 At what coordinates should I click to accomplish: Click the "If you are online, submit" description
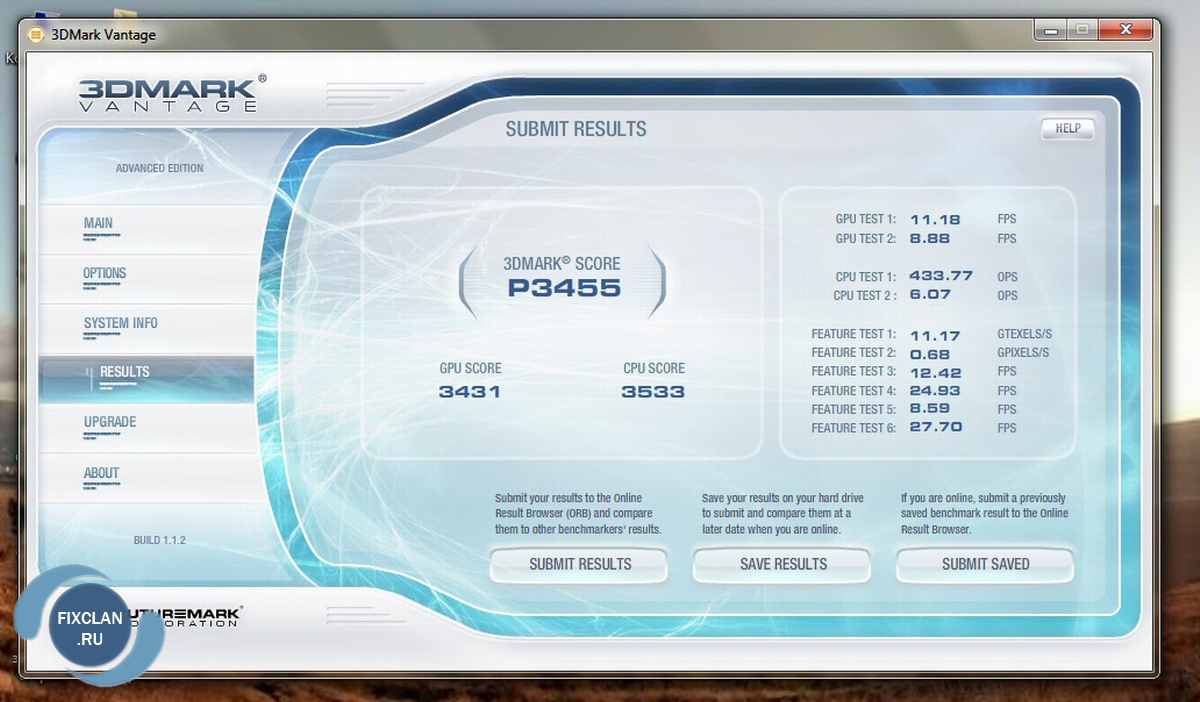point(984,513)
